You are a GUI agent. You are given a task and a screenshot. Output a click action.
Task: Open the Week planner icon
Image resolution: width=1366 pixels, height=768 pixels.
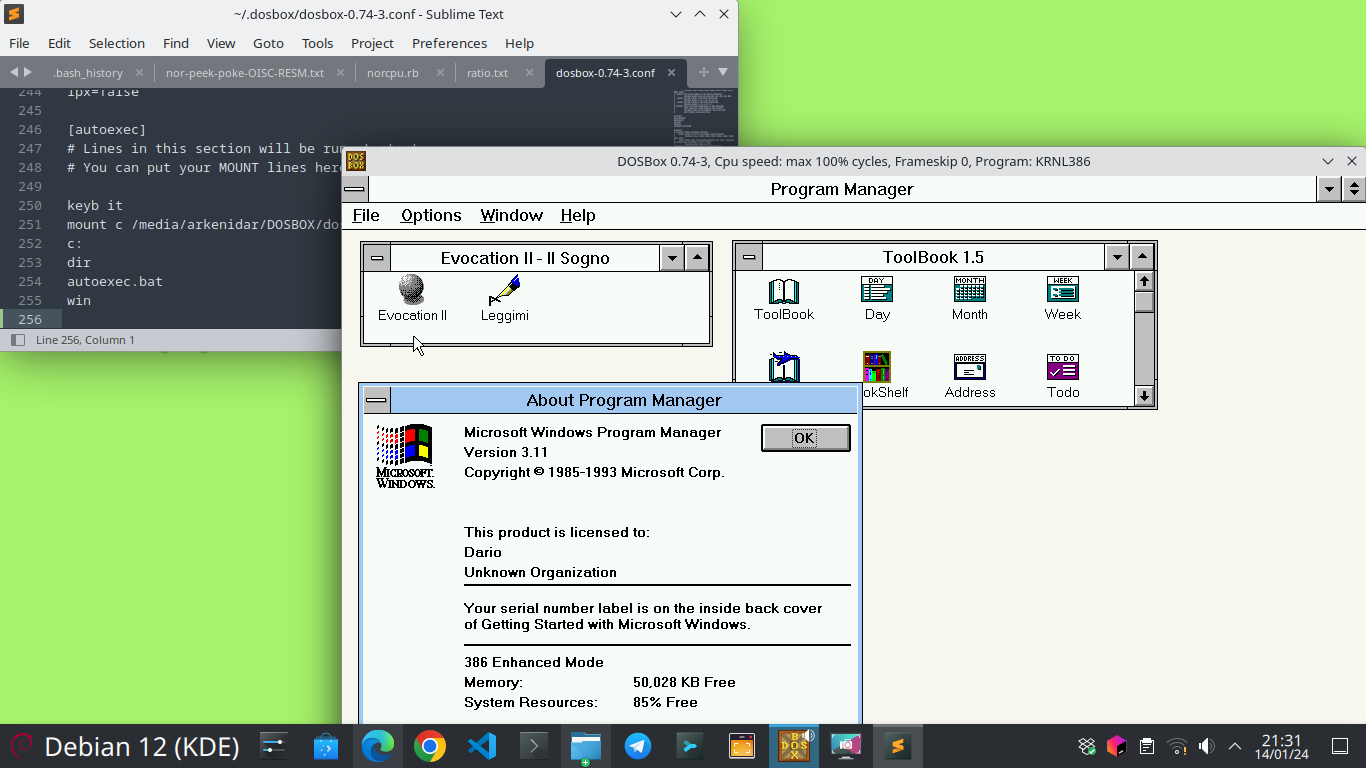1063,290
